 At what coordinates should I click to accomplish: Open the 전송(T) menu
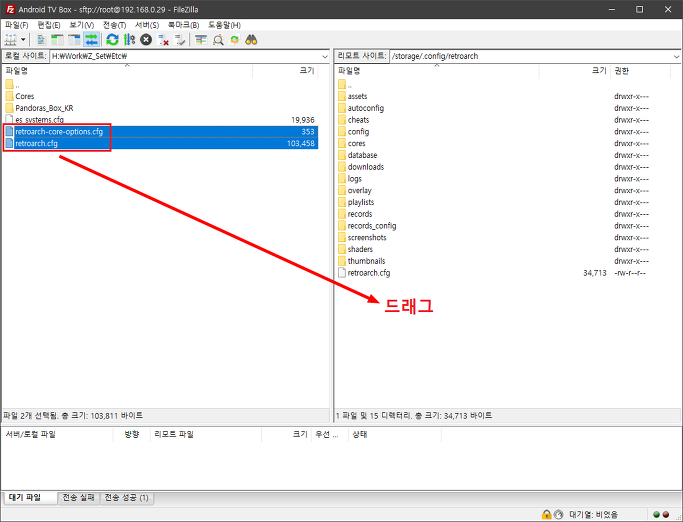click(115, 25)
